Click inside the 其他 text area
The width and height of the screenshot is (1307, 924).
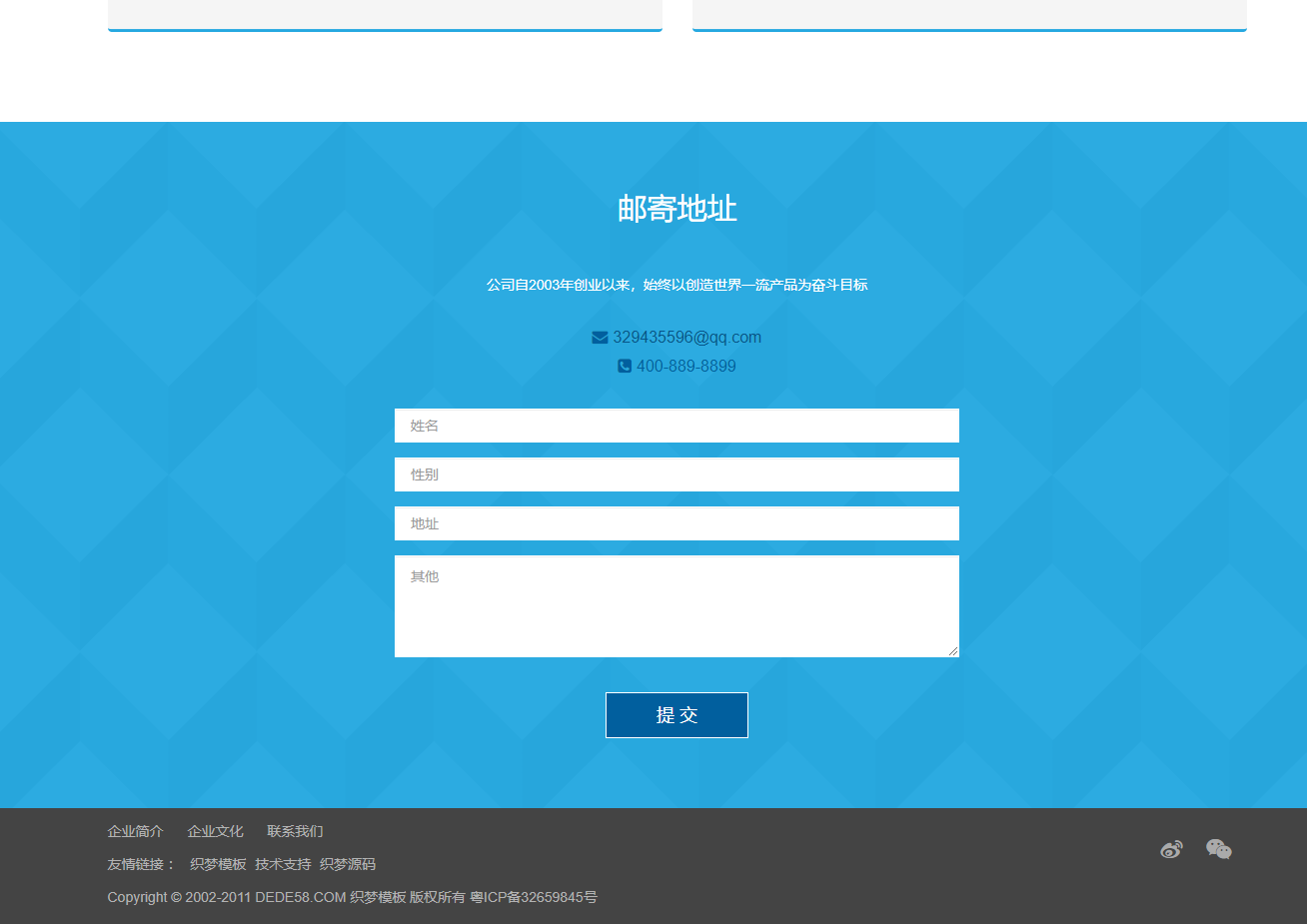tap(676, 606)
